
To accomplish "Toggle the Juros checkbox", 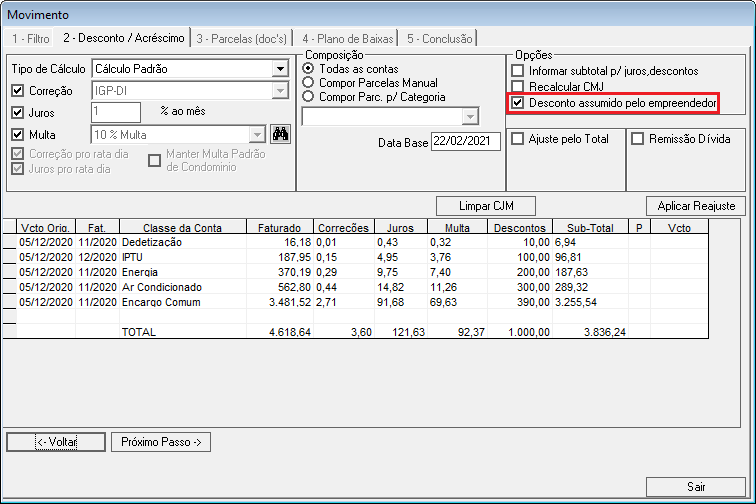I will click(x=17, y=113).
